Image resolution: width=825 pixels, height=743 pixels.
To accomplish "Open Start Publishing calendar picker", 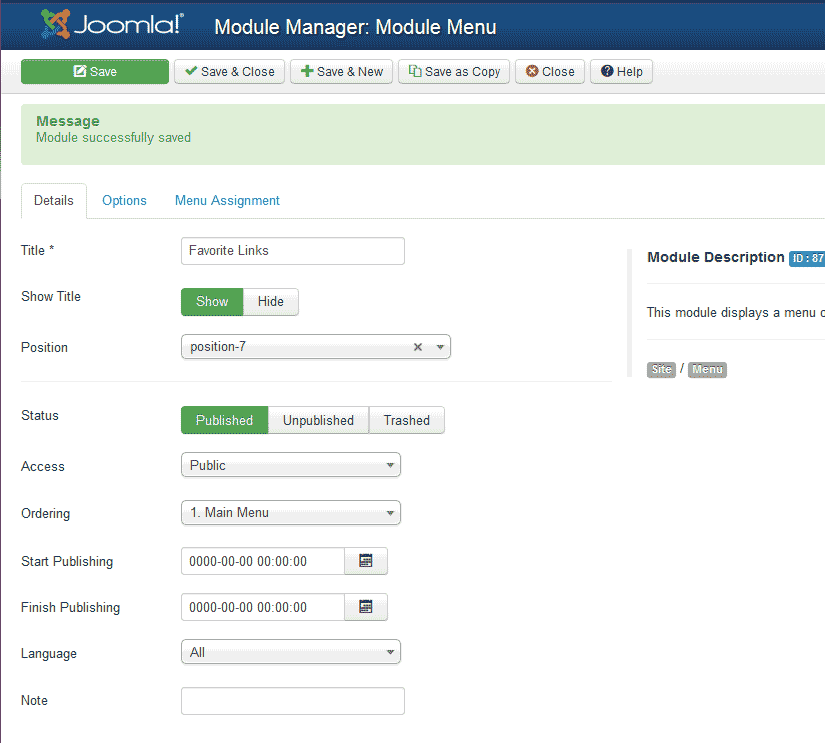I will coord(365,561).
